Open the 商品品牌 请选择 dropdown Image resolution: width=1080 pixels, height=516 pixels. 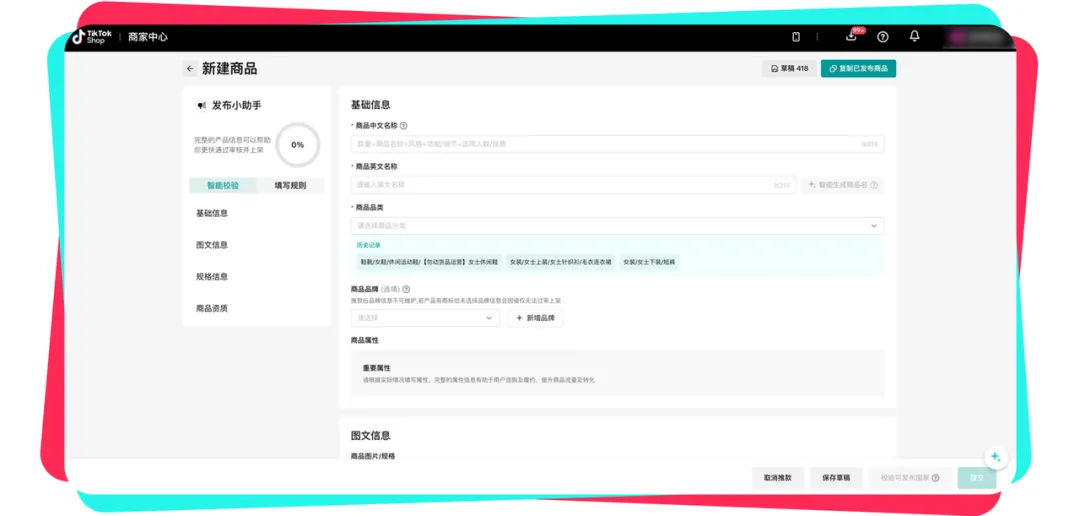425,318
